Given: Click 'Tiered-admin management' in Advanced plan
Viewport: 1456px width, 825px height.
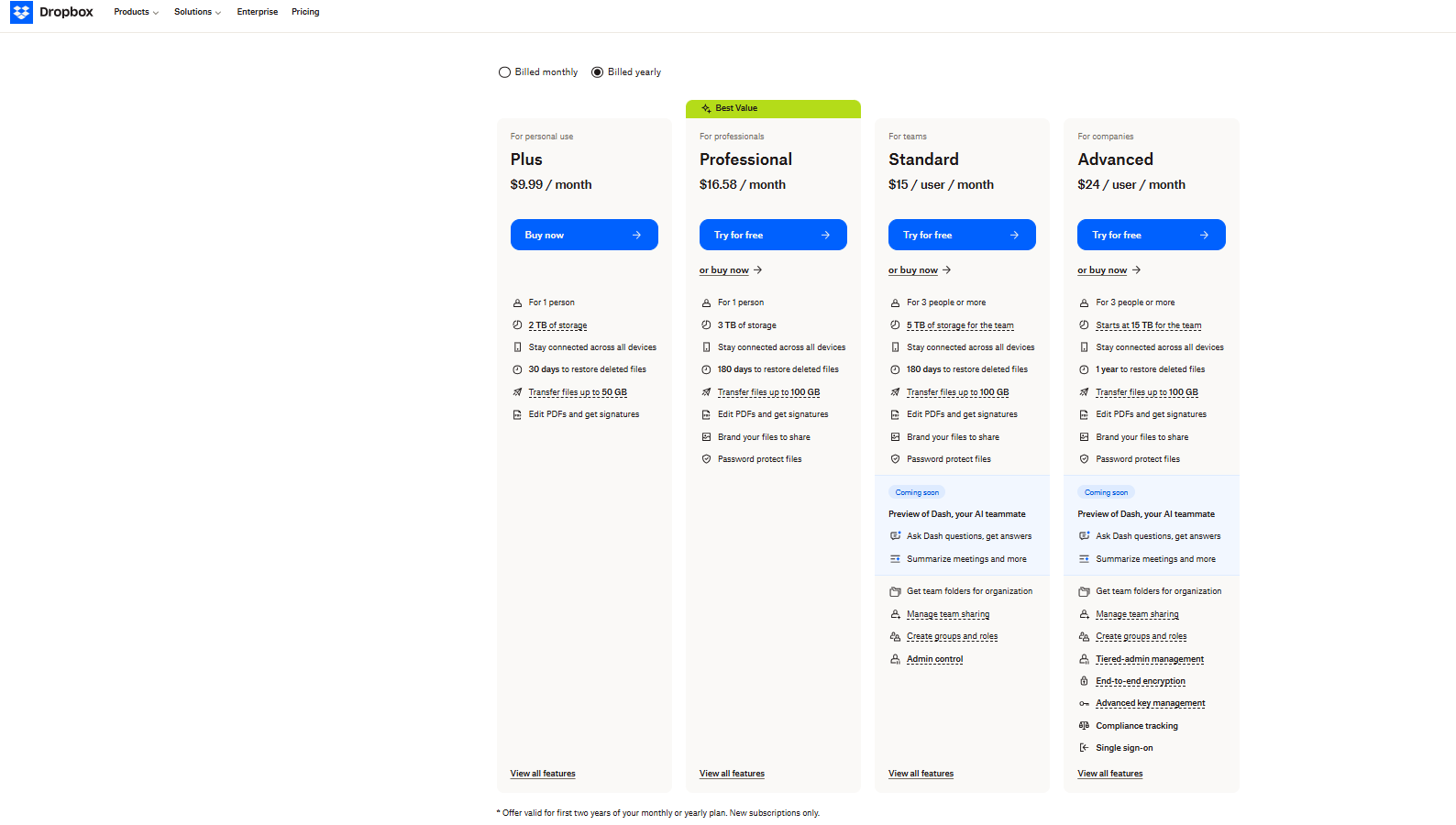Looking at the screenshot, I should 1150,659.
